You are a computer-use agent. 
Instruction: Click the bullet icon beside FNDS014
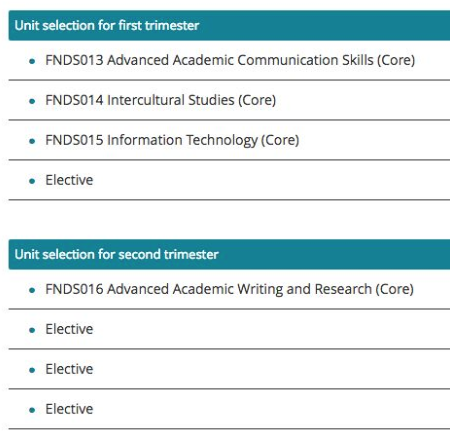[32, 101]
